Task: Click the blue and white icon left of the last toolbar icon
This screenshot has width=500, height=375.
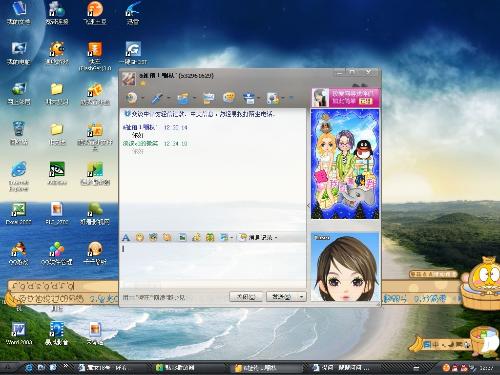Action: (x=249, y=98)
